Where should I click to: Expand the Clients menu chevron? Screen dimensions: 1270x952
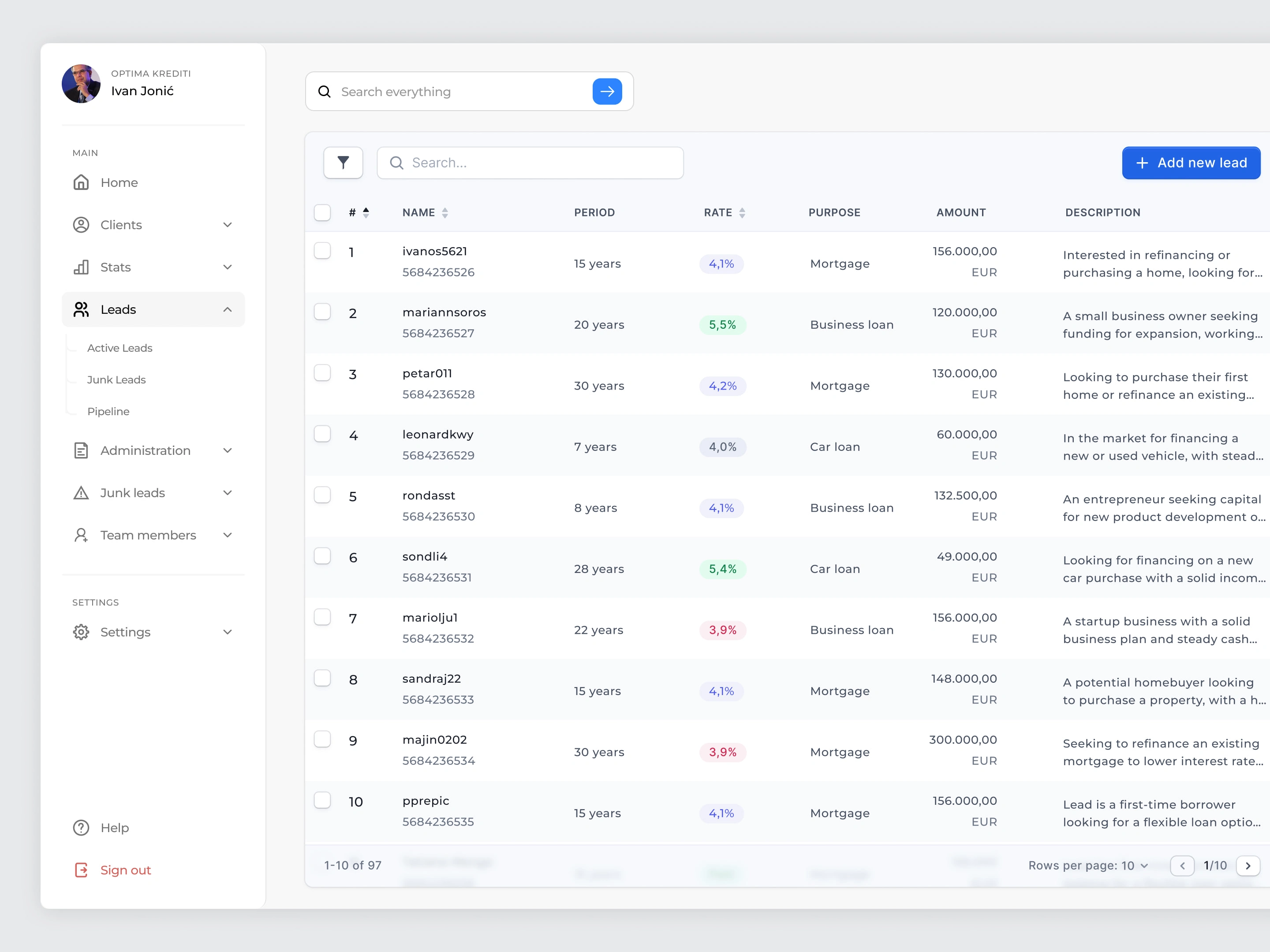tap(228, 225)
